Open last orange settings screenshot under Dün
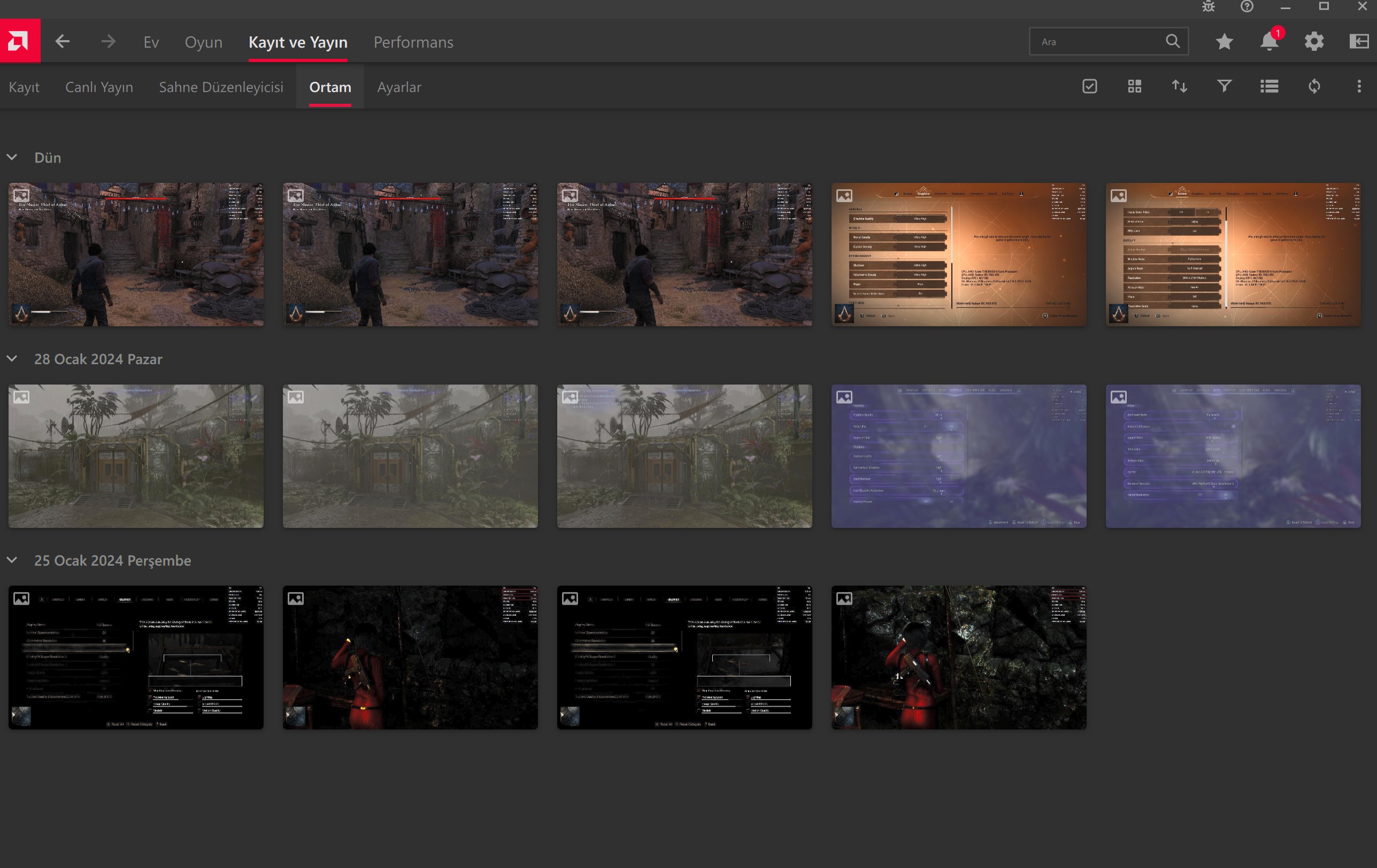This screenshot has width=1377, height=868. pyautogui.click(x=1233, y=255)
